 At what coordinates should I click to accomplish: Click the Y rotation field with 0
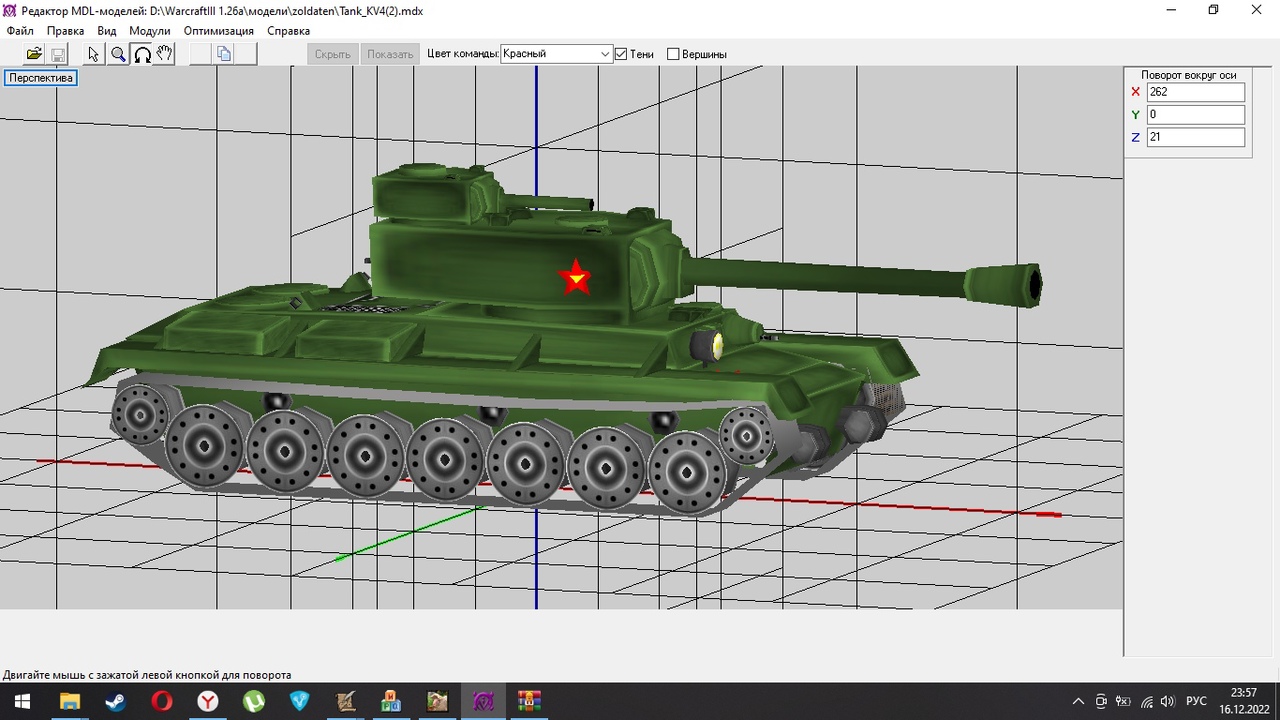[1196, 115]
